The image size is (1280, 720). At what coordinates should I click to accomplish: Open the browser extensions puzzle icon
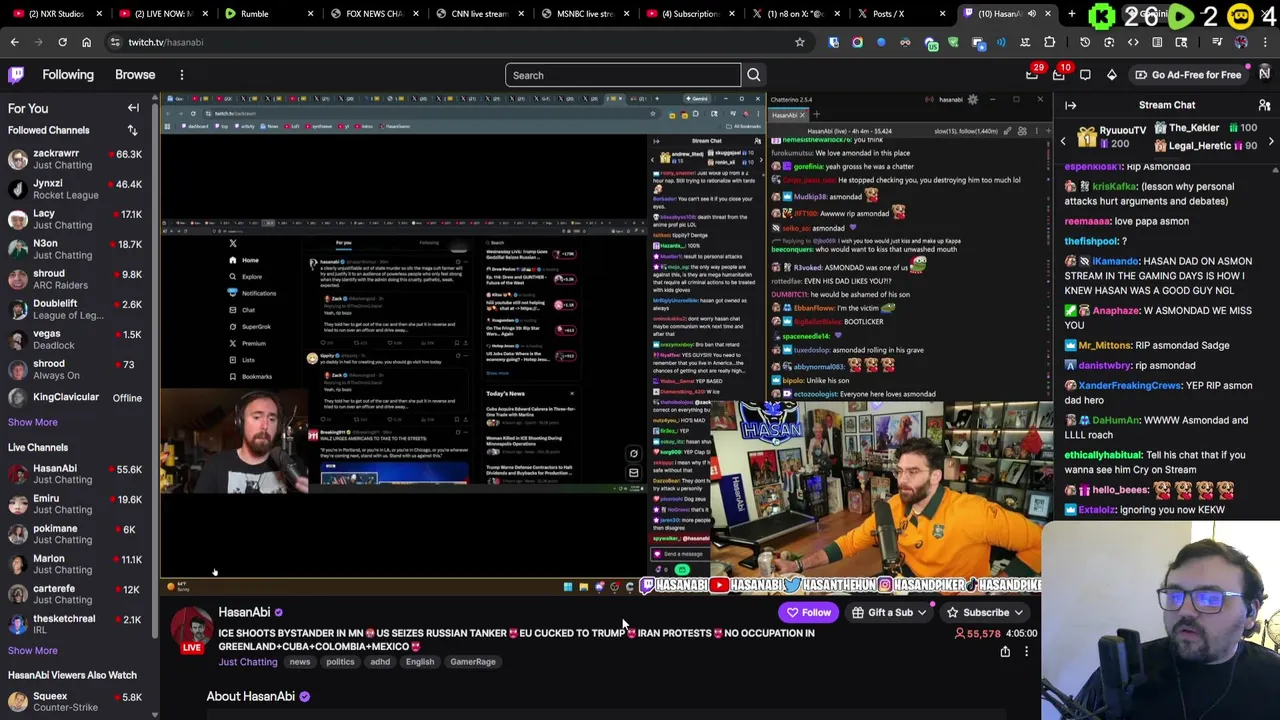click(x=1049, y=42)
